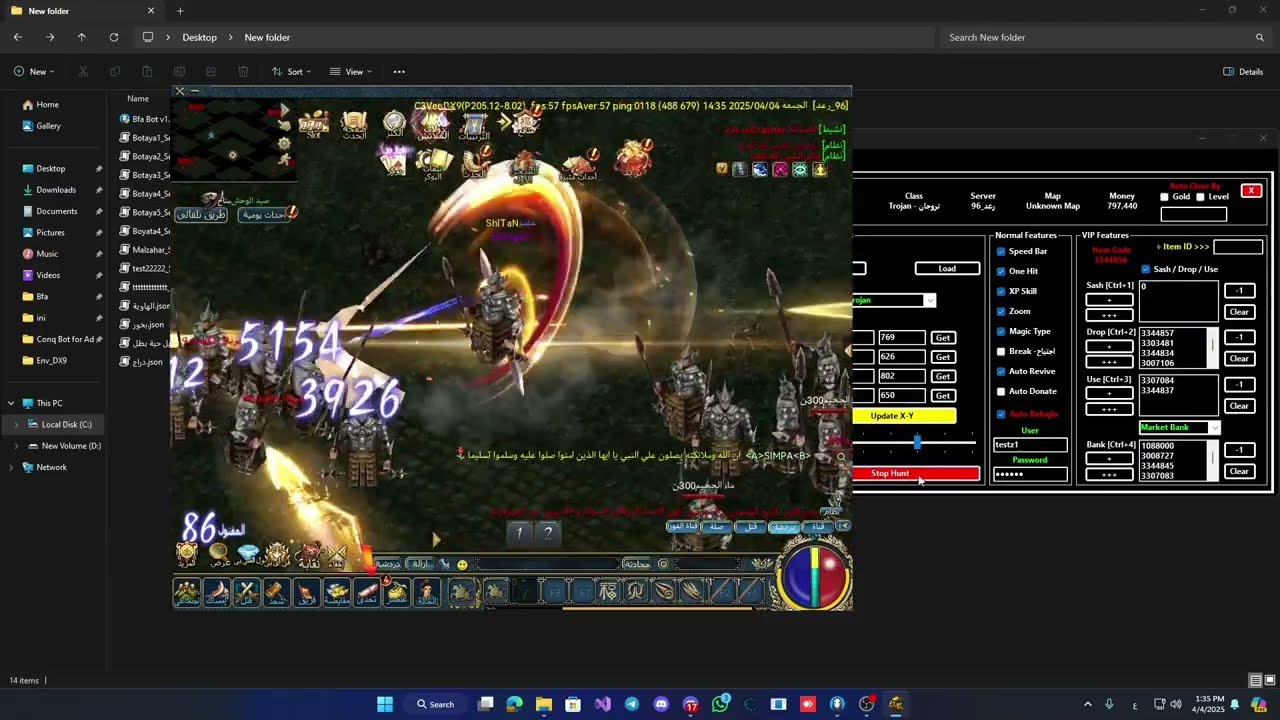Click the User input field testz1

click(x=1030, y=444)
